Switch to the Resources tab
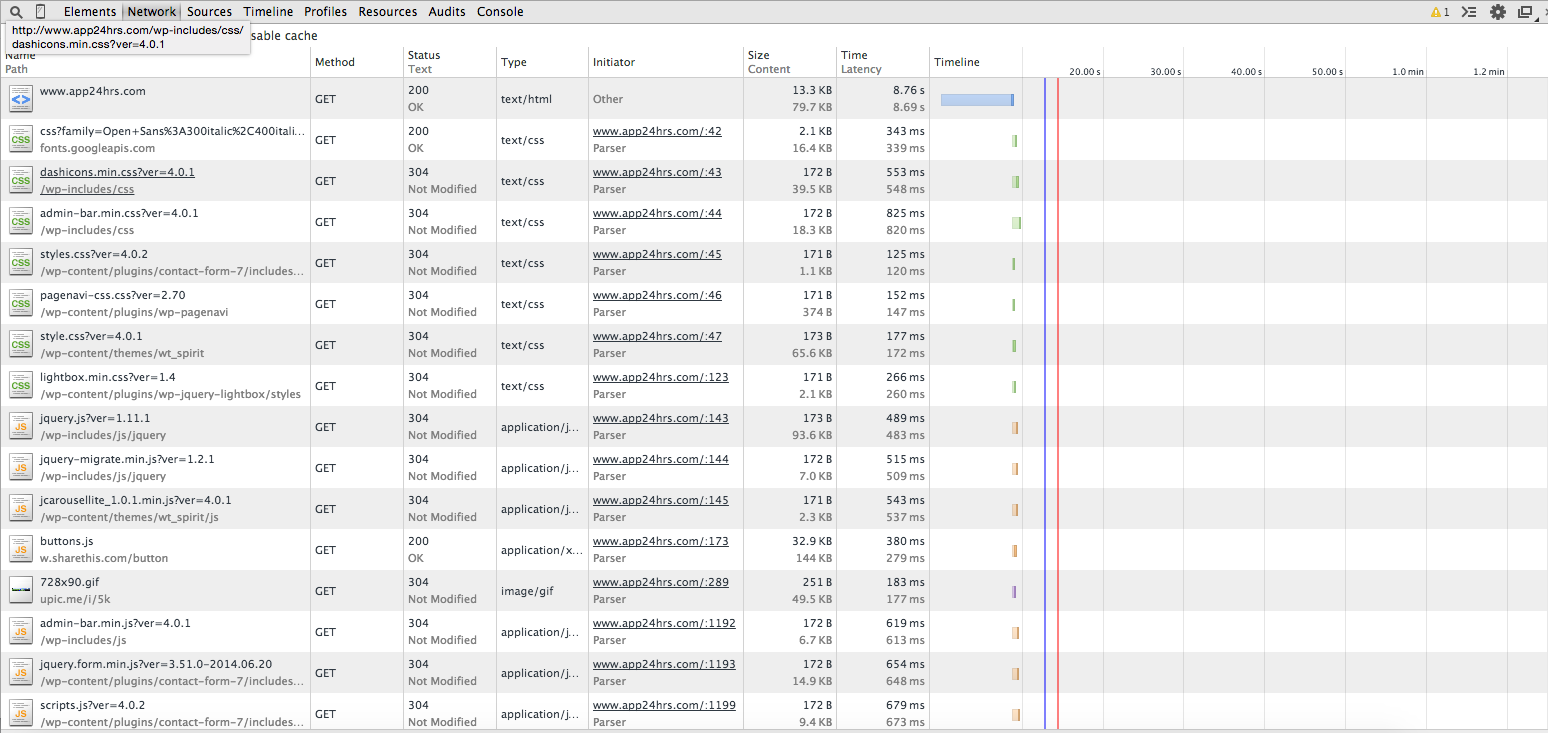The width and height of the screenshot is (1548, 733). click(x=388, y=12)
